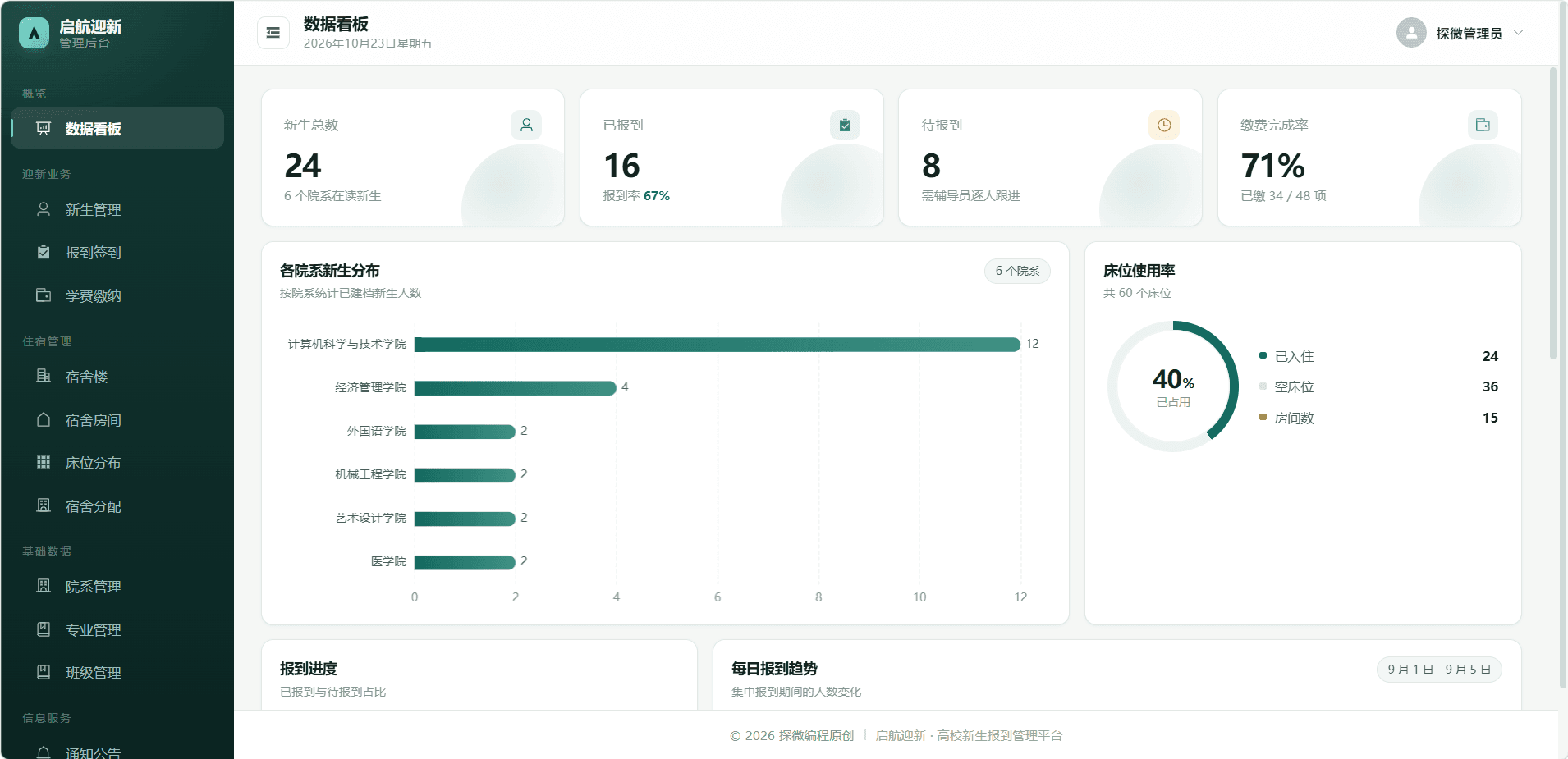The width and height of the screenshot is (1568, 759).
Task: Click the 40% 已占用 donut chart
Action: [x=1173, y=386]
